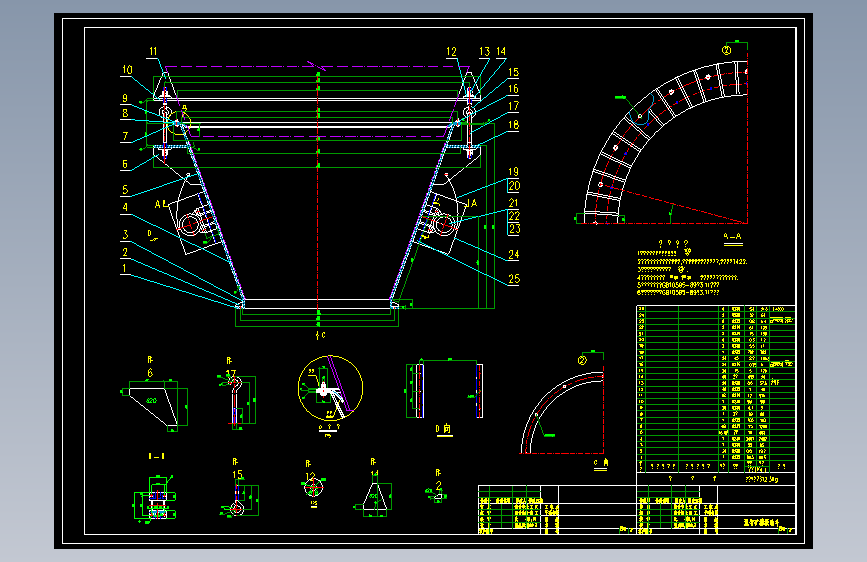The image size is (867, 562).
Task: Pick callout number 18 on right side
Action: click(513, 125)
